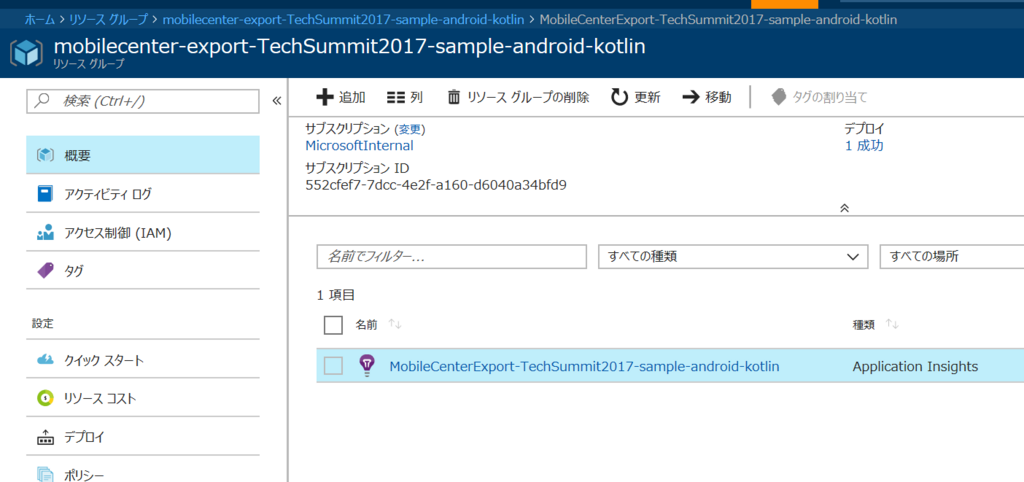This screenshot has width=1024, height=482.
Task: Check the MobileCenterExport resource row checkbox
Action: [x=333, y=366]
